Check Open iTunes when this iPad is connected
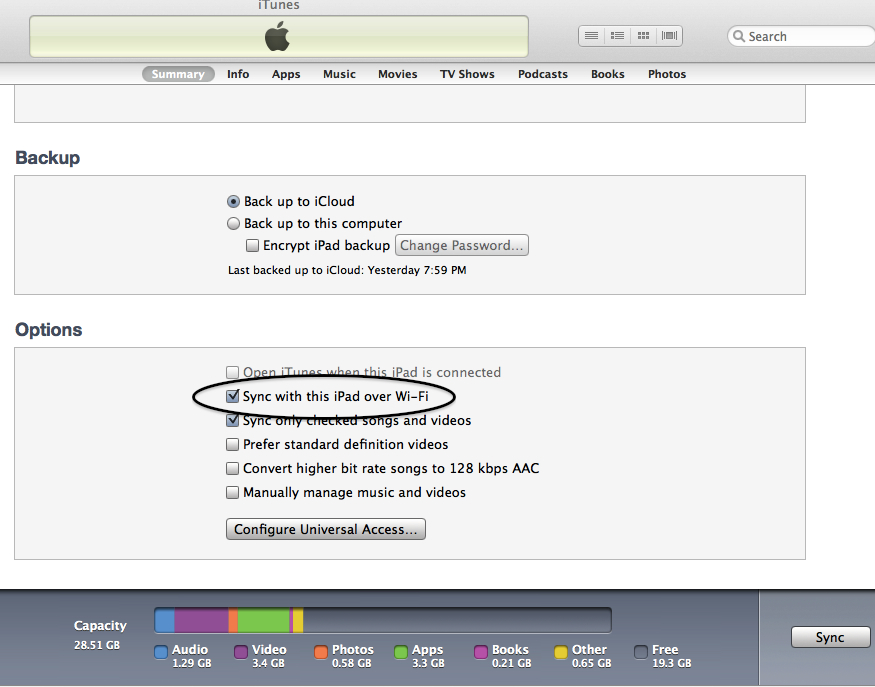875x687 pixels. 232,372
